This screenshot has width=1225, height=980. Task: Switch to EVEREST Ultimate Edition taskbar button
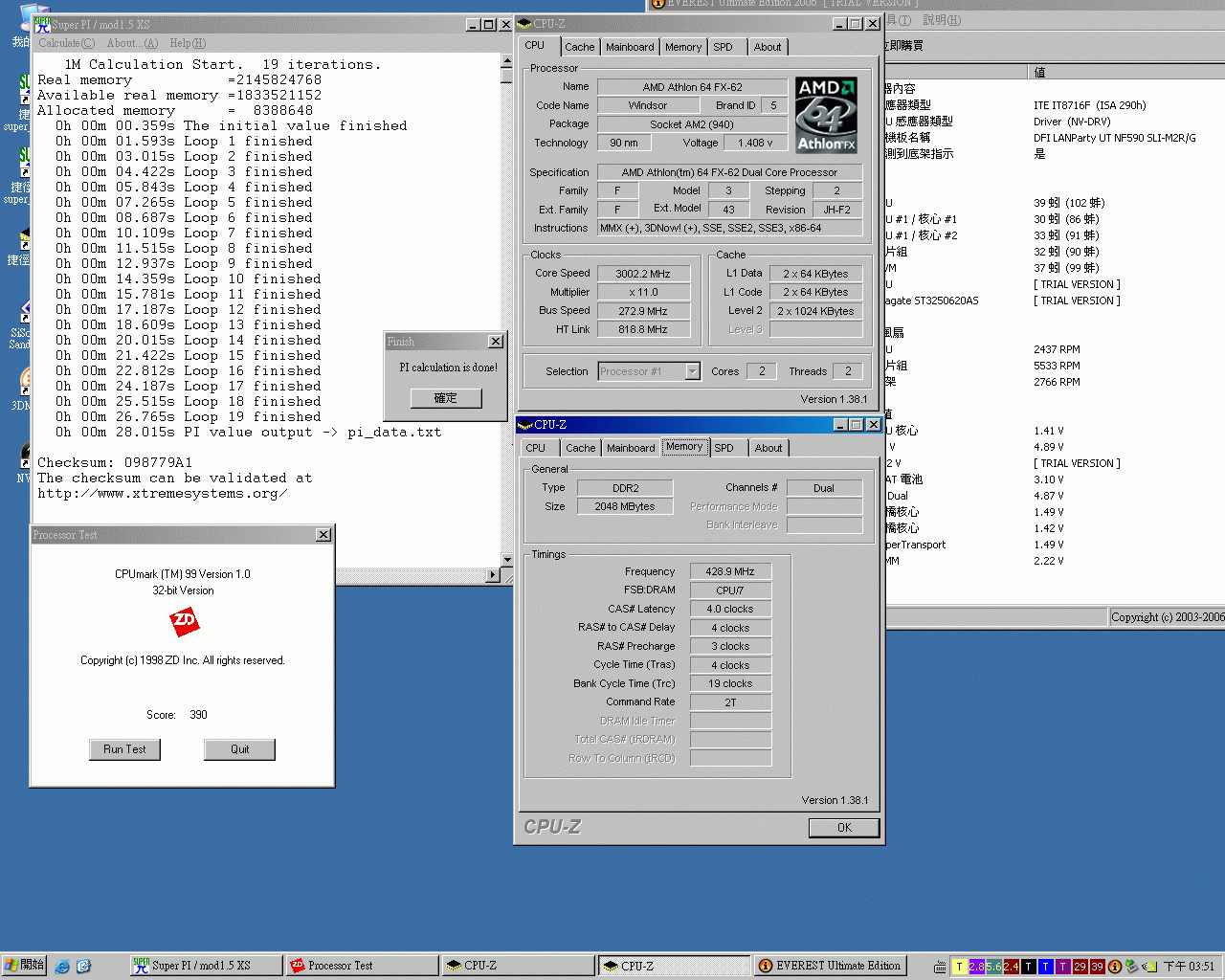coord(831,966)
